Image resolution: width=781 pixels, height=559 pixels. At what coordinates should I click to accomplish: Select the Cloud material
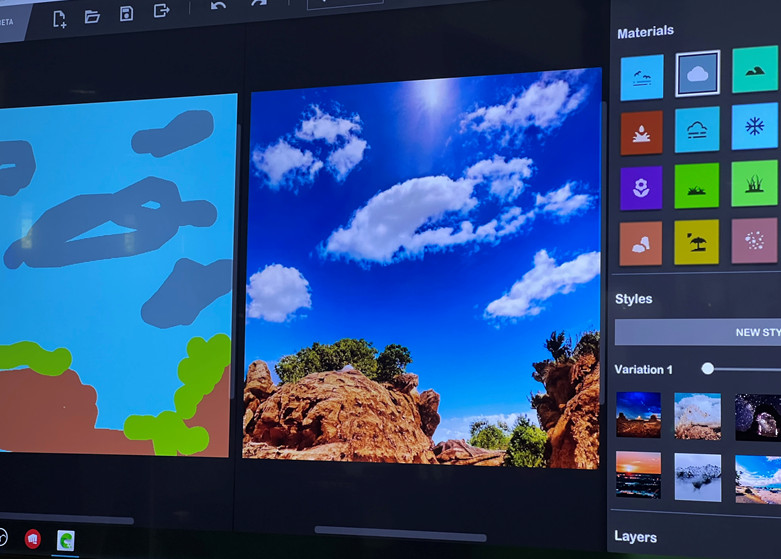(x=697, y=74)
